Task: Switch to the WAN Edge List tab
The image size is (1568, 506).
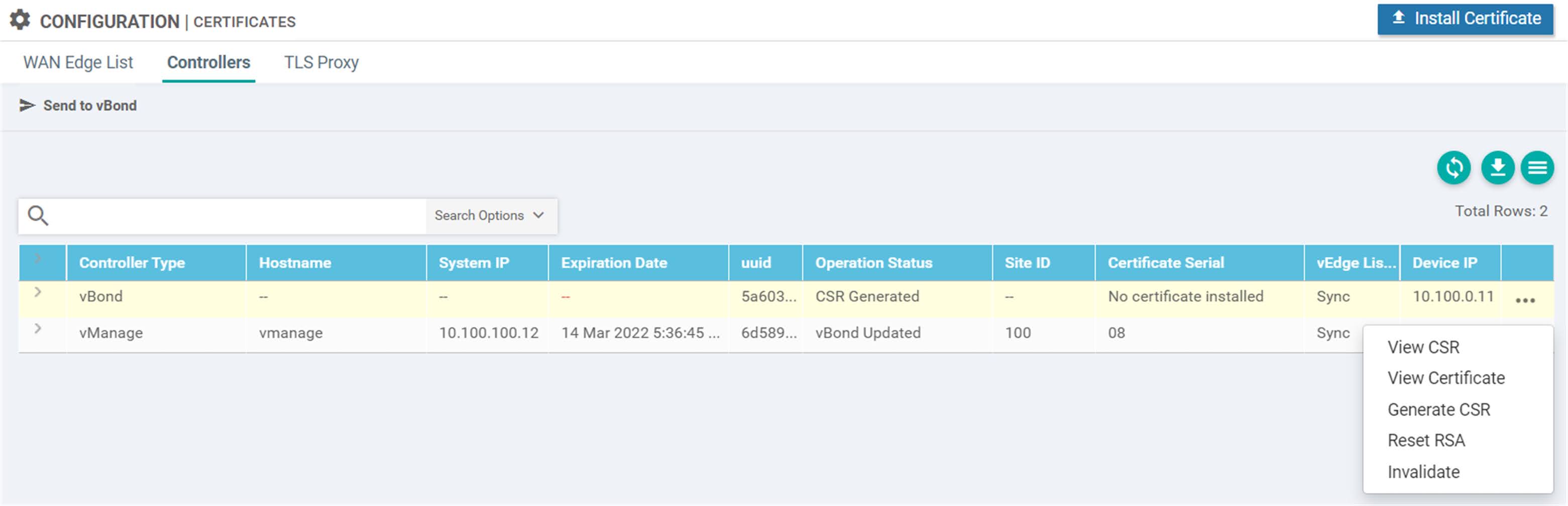Action: click(x=77, y=61)
